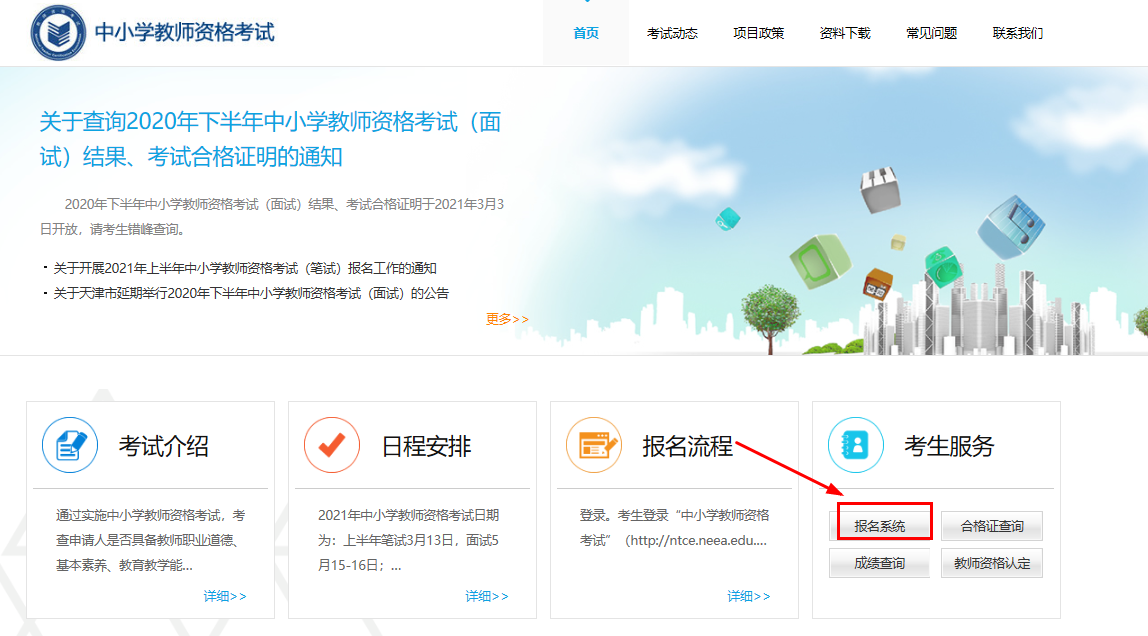Click the 合格证查询 button
The height and width of the screenshot is (636, 1148).
(x=991, y=524)
